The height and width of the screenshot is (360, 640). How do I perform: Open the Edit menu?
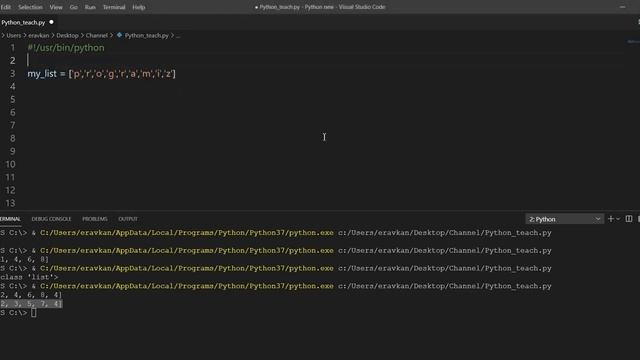[6, 7]
